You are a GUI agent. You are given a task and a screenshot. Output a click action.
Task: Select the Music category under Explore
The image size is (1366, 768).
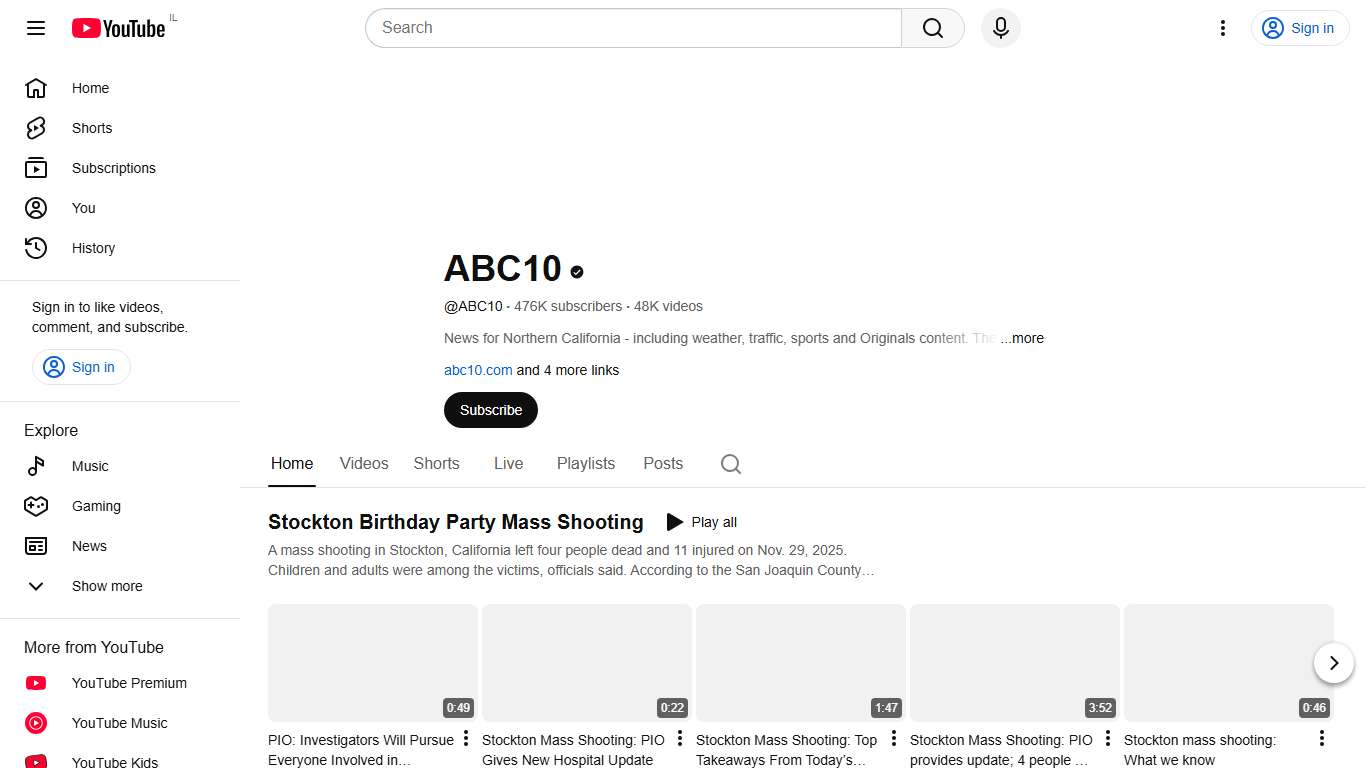coord(90,466)
